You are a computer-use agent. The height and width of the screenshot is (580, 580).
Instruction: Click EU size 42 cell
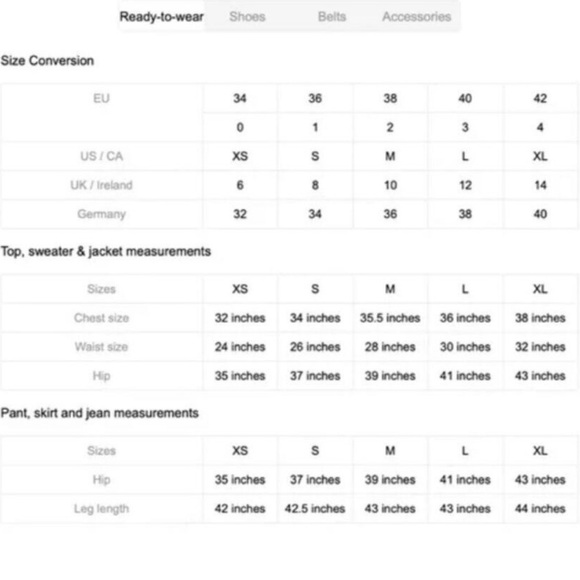pyautogui.click(x=540, y=98)
